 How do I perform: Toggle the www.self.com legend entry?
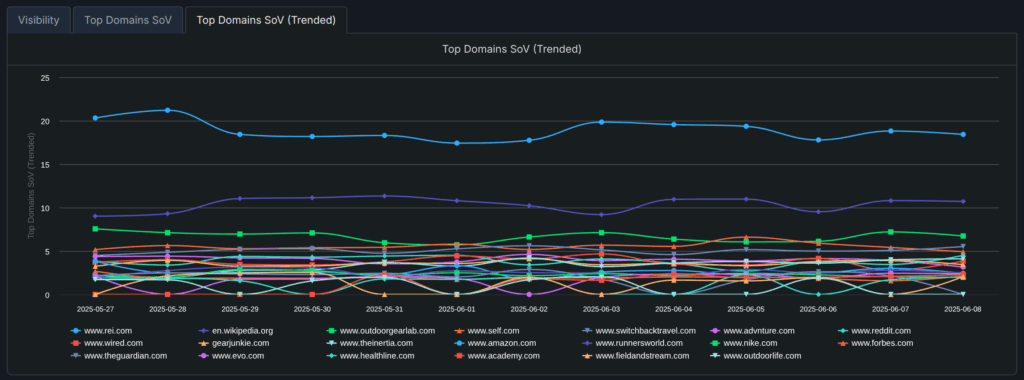click(x=486, y=331)
